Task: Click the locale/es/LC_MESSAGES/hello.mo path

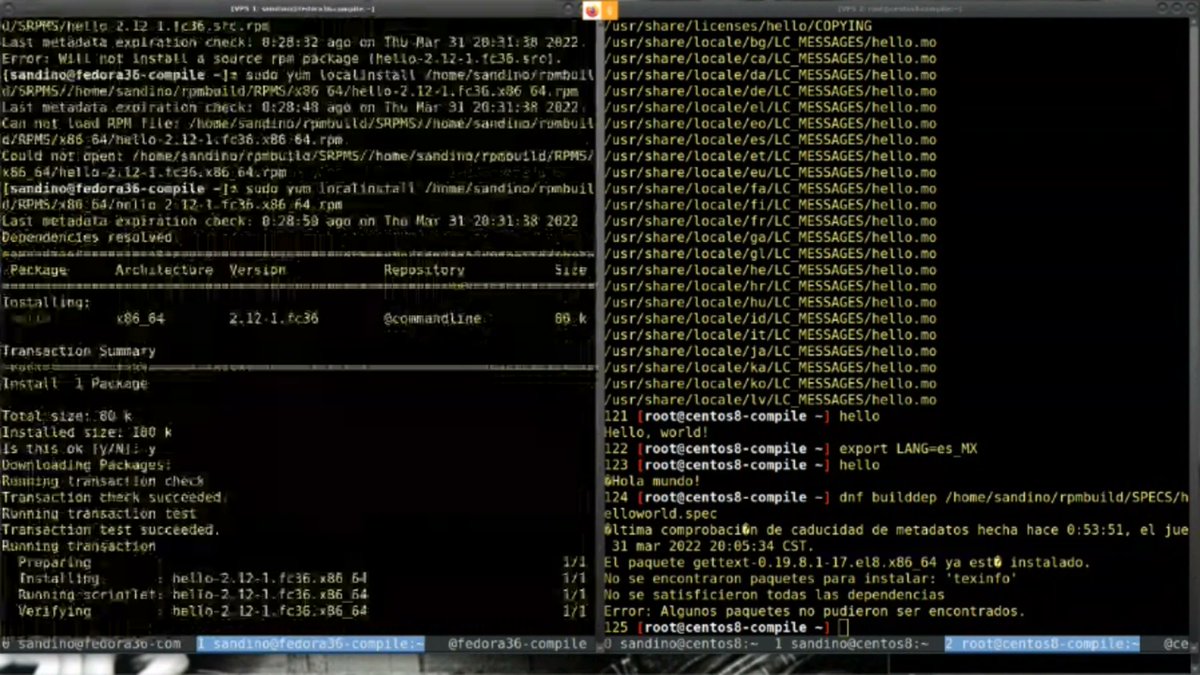Action: point(770,140)
